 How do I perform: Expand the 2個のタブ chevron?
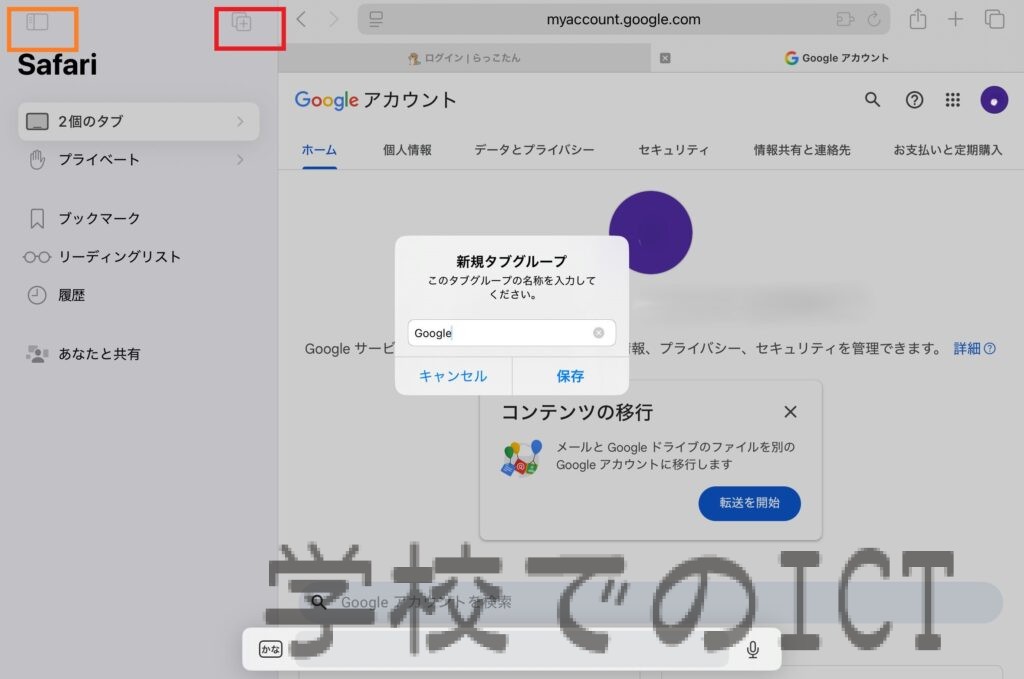click(x=240, y=121)
